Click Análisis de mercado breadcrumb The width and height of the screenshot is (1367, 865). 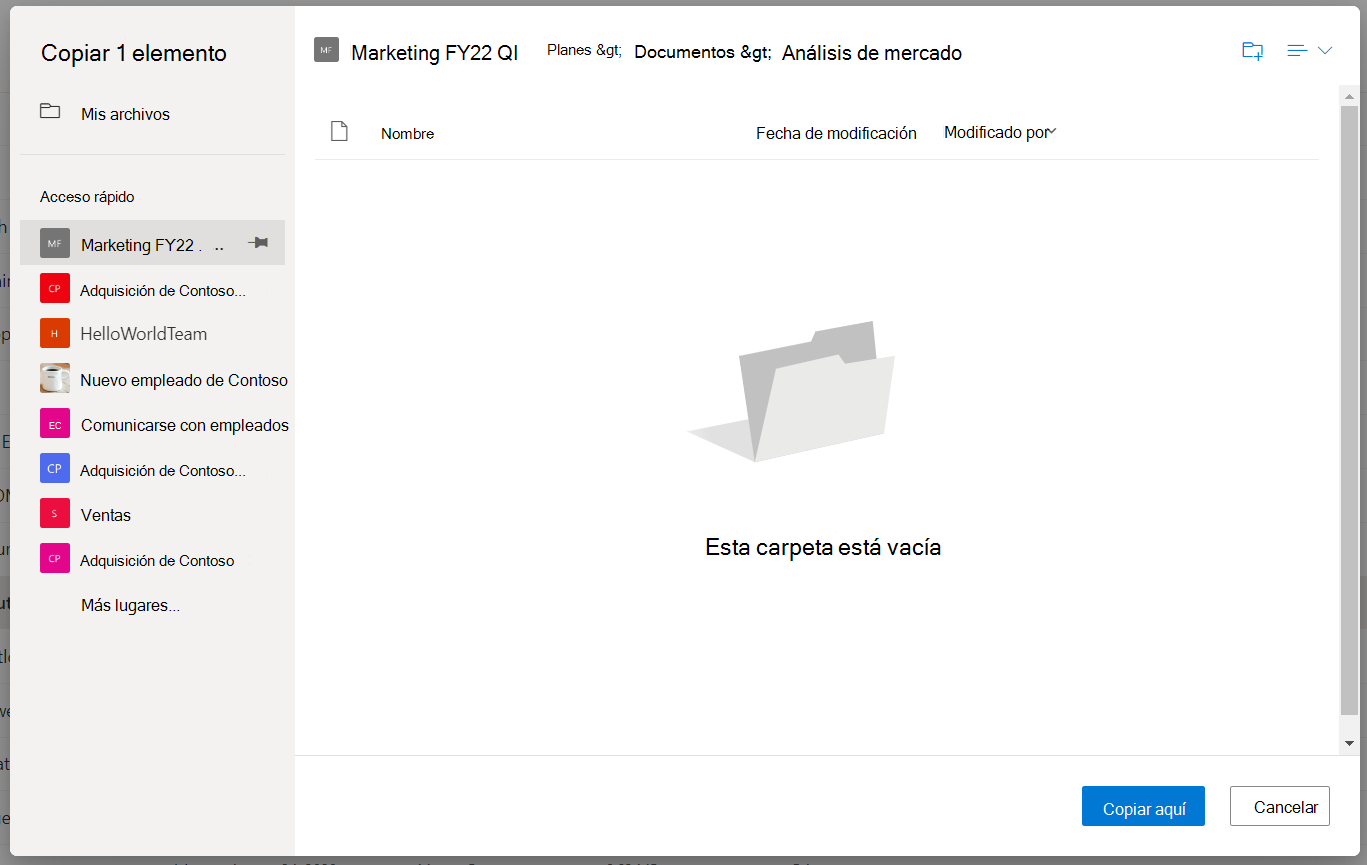point(872,53)
